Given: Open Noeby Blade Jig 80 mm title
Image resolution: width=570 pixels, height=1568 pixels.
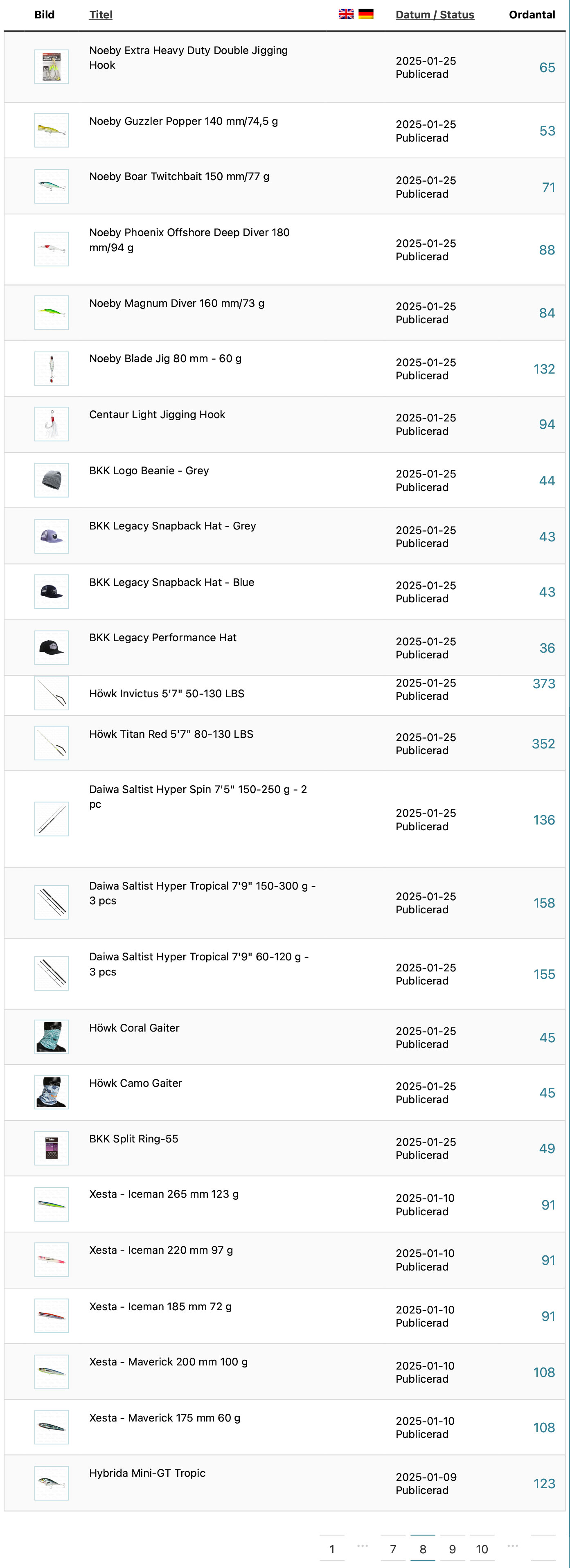Looking at the screenshot, I should pos(165,358).
